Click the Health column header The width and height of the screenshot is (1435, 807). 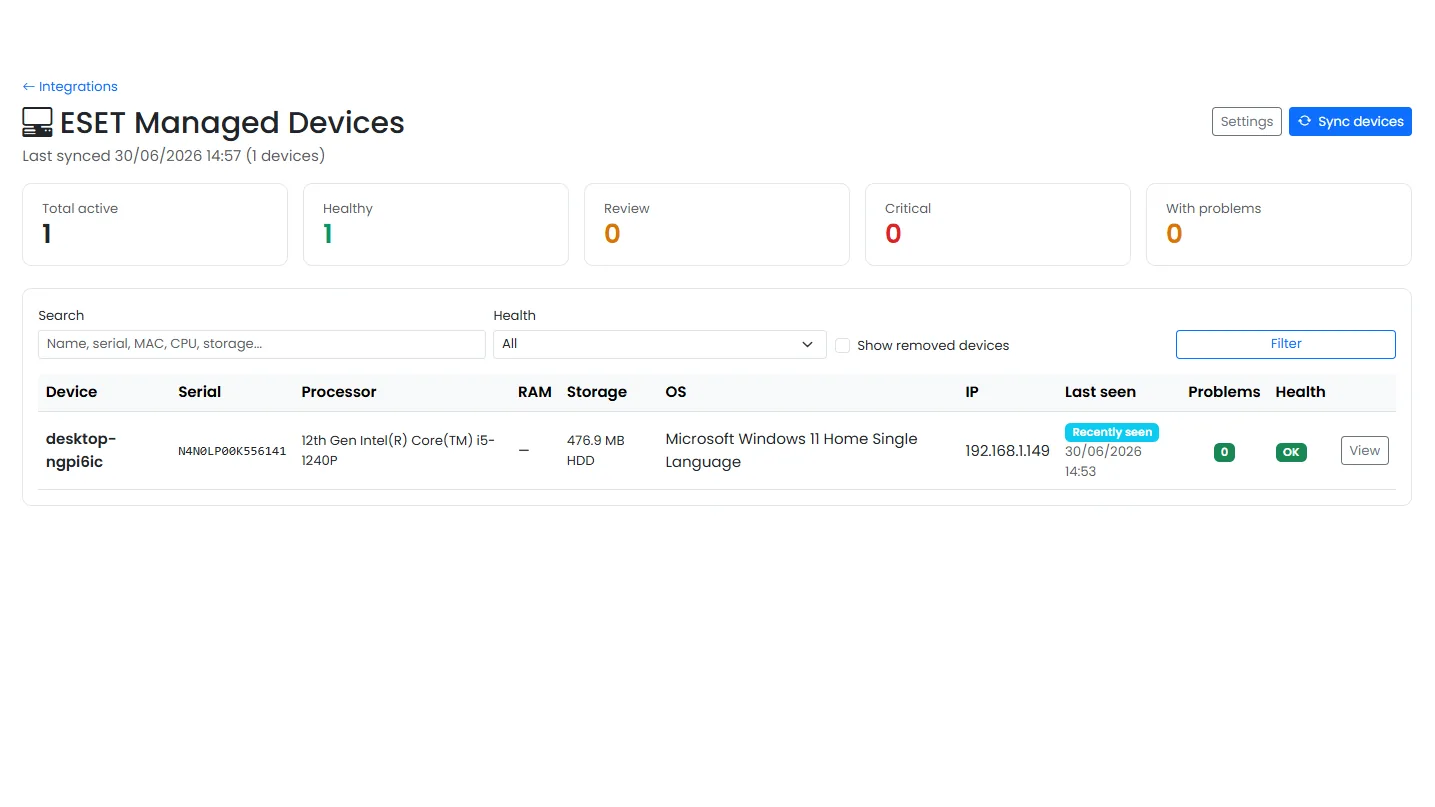pyautogui.click(x=1300, y=392)
